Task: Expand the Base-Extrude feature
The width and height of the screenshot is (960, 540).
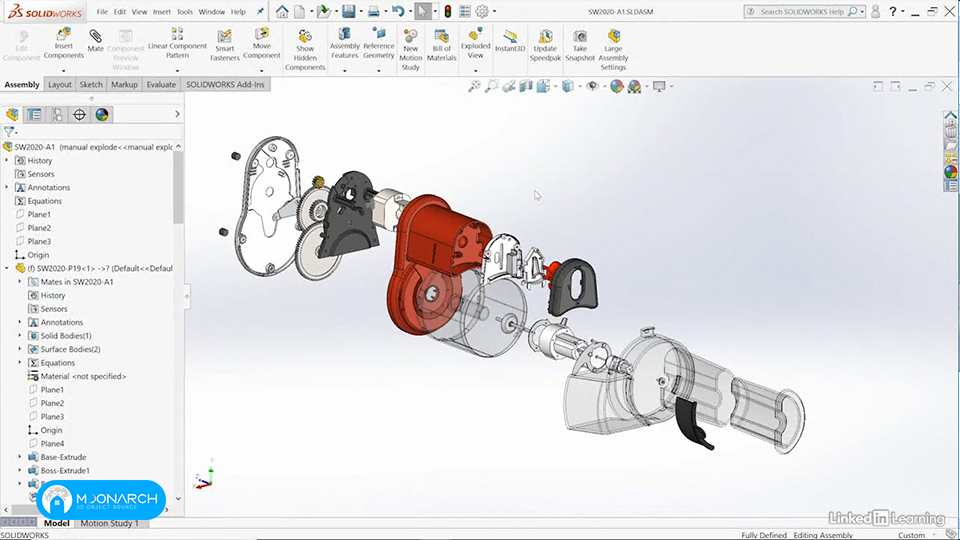Action: click(20, 457)
